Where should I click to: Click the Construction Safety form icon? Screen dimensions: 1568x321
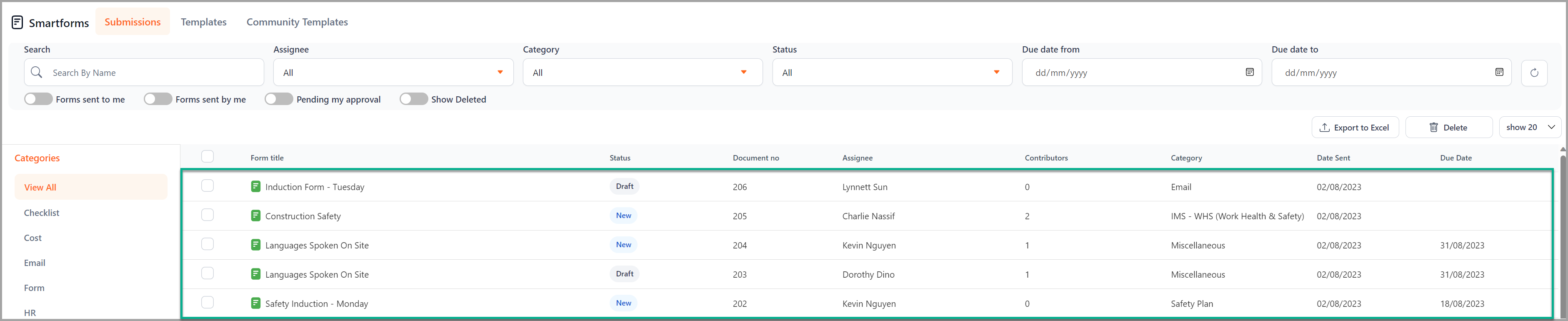tap(256, 216)
